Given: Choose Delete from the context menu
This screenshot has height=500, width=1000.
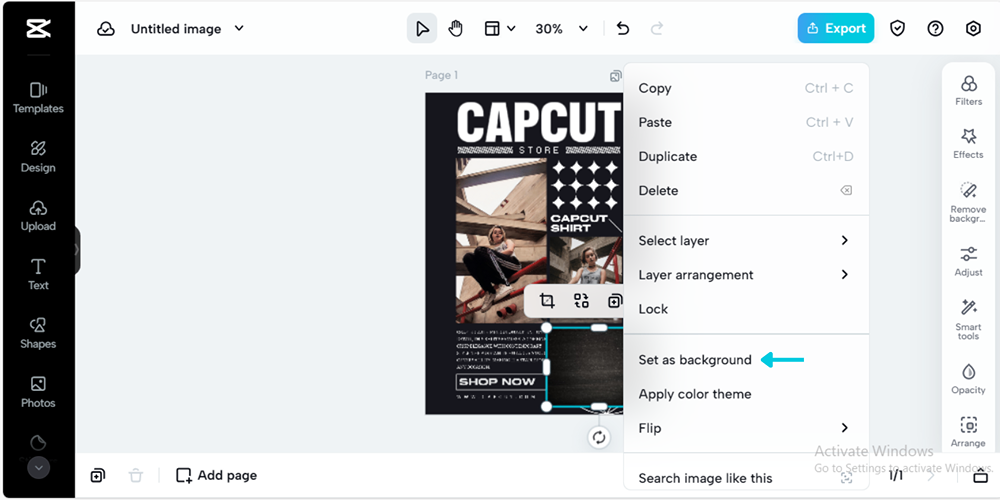Looking at the screenshot, I should 746,190.
